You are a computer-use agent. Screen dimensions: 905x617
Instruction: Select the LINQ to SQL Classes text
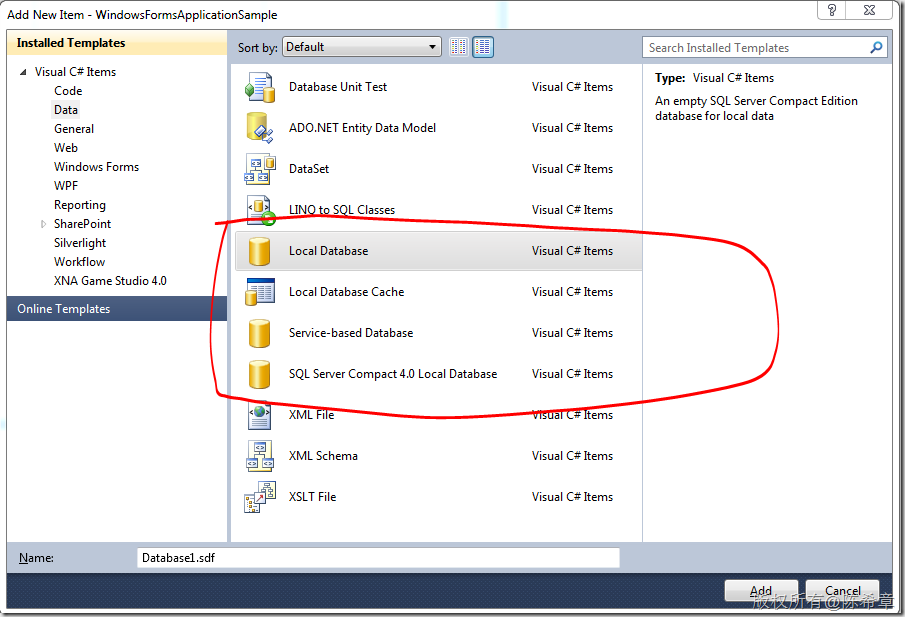click(342, 210)
